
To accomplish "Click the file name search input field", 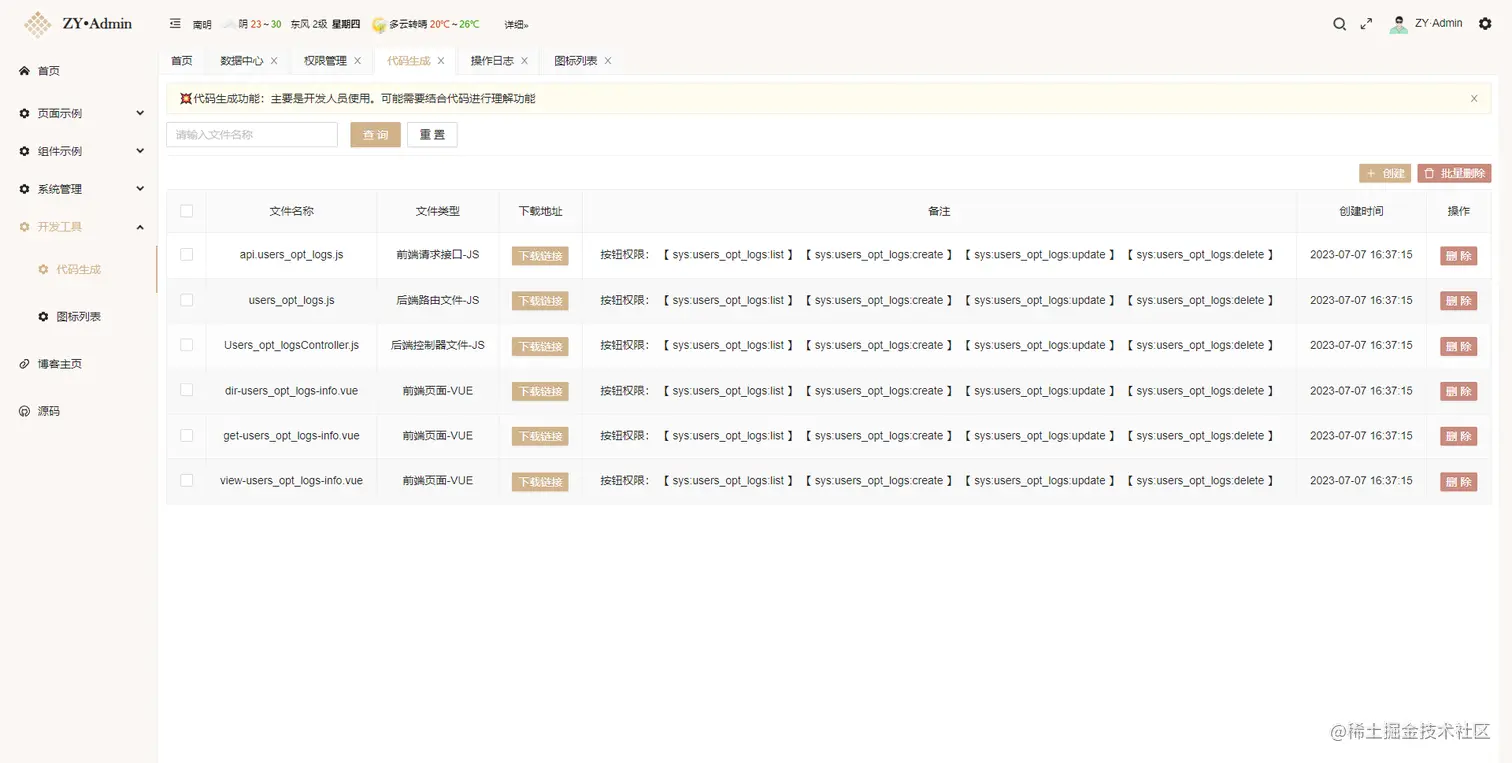I will (251, 134).
